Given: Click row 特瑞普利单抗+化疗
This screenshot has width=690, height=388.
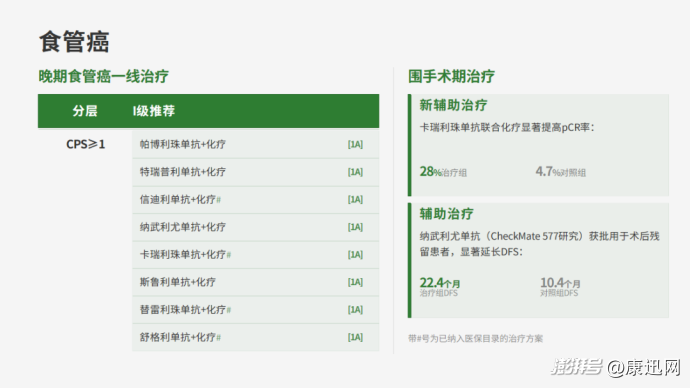Looking at the screenshot, I should [255, 172].
